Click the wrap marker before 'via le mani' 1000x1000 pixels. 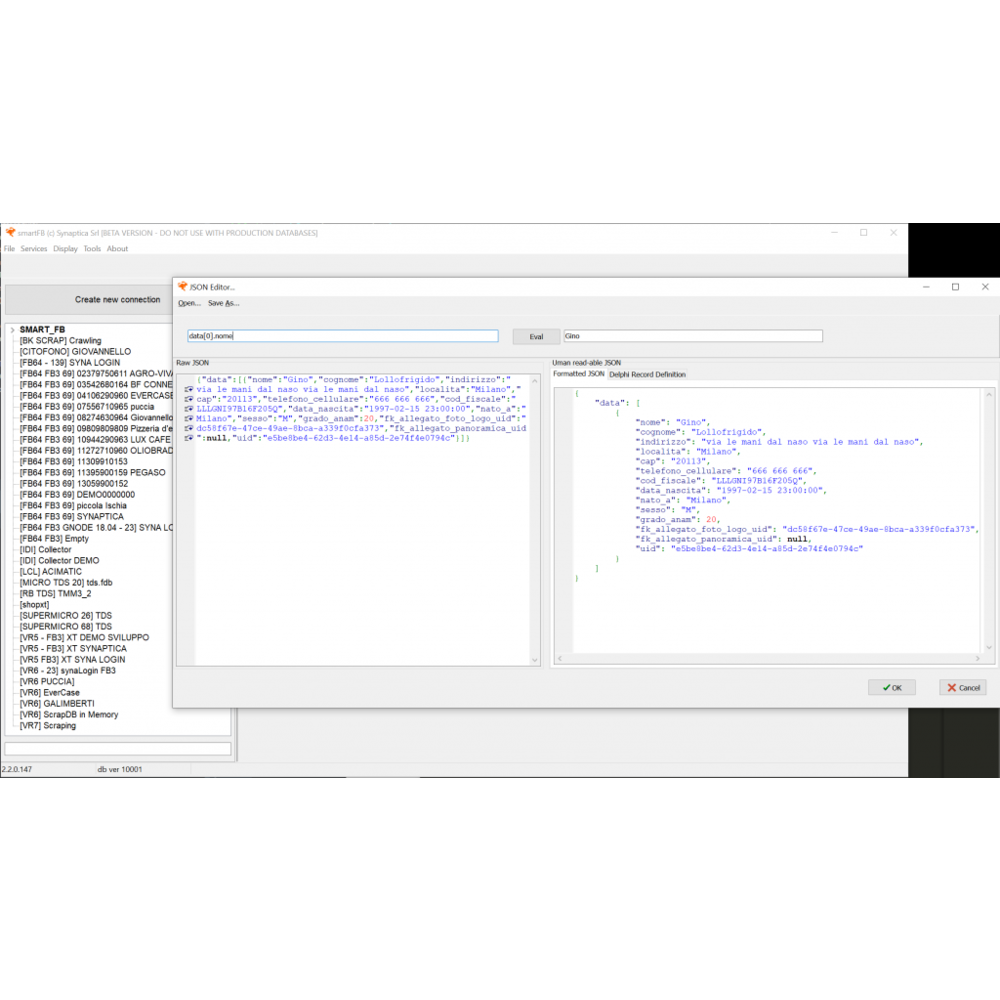click(189, 390)
